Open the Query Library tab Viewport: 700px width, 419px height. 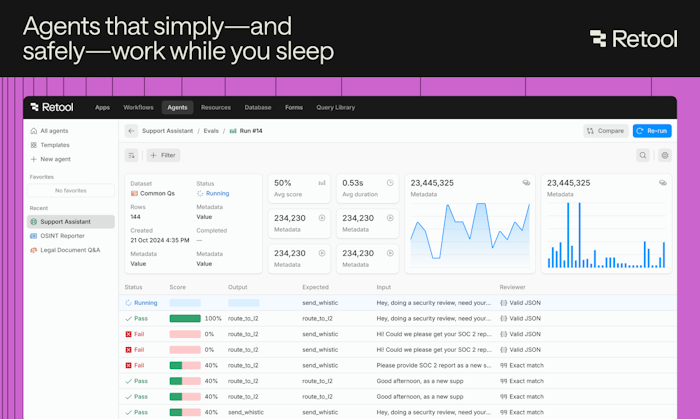pyautogui.click(x=336, y=108)
